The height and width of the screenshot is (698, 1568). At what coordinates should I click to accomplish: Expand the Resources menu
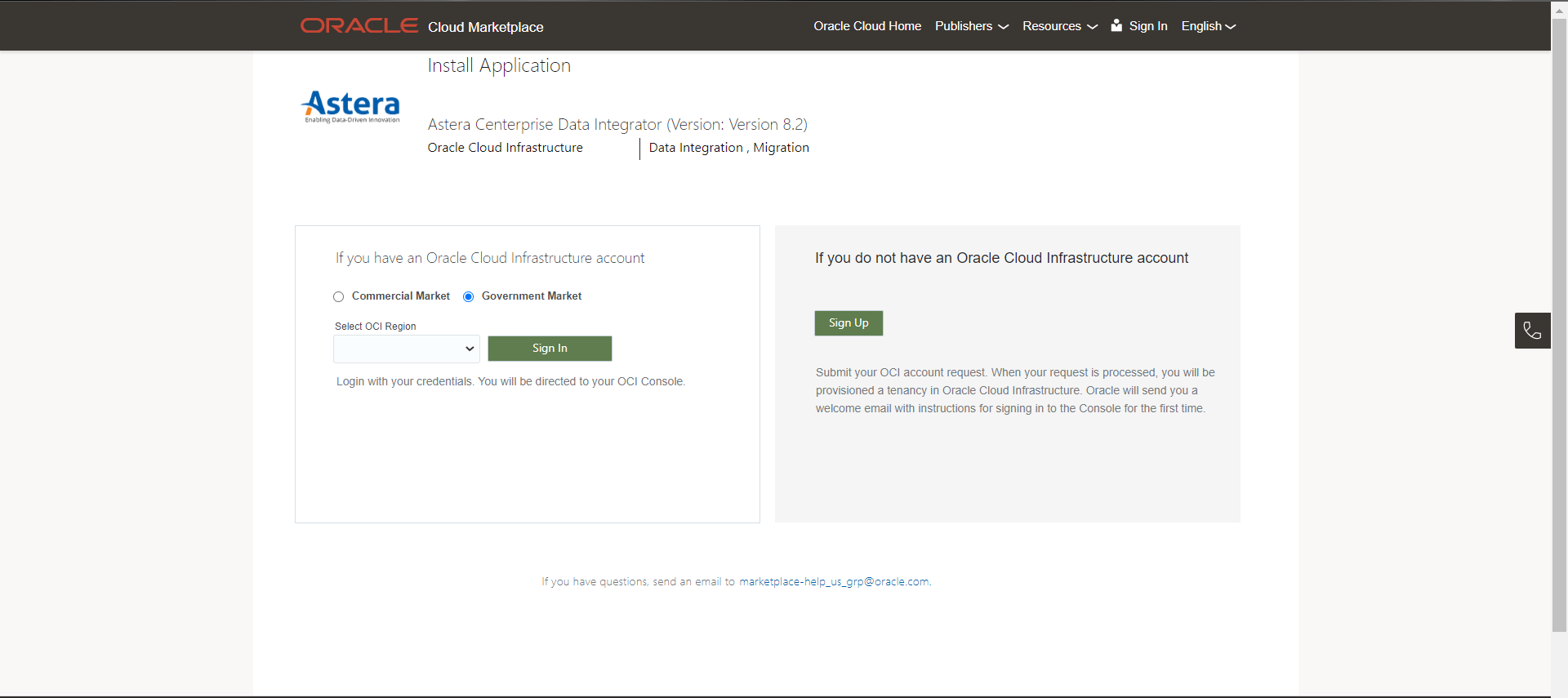(x=1059, y=26)
